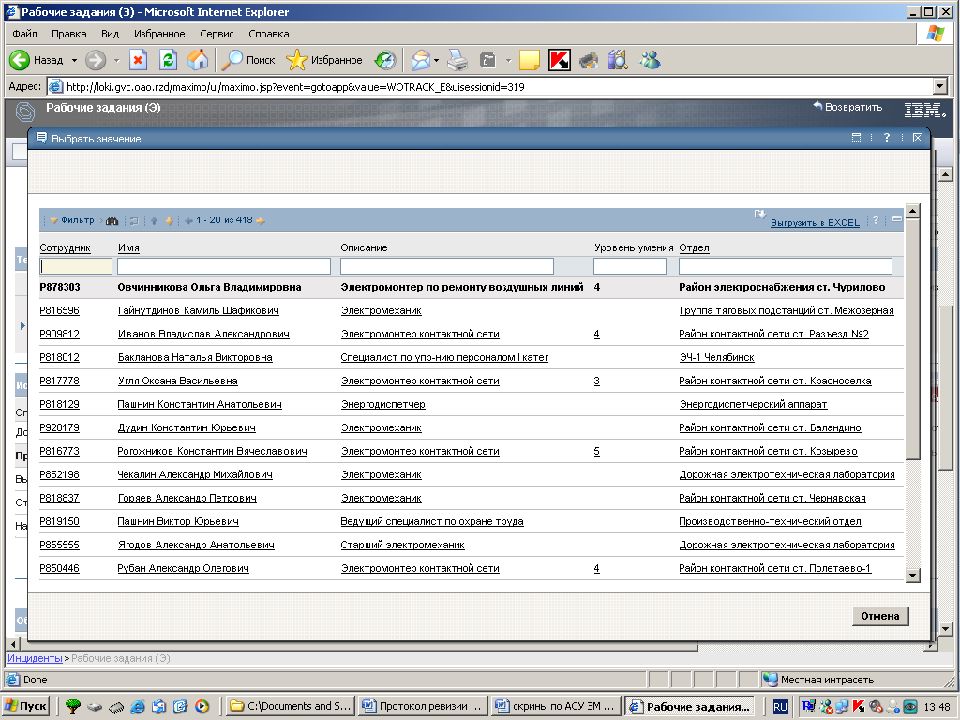The width and height of the screenshot is (960, 720).
Task: Click the binoculars search icon in table toolbar
Action: 111,220
